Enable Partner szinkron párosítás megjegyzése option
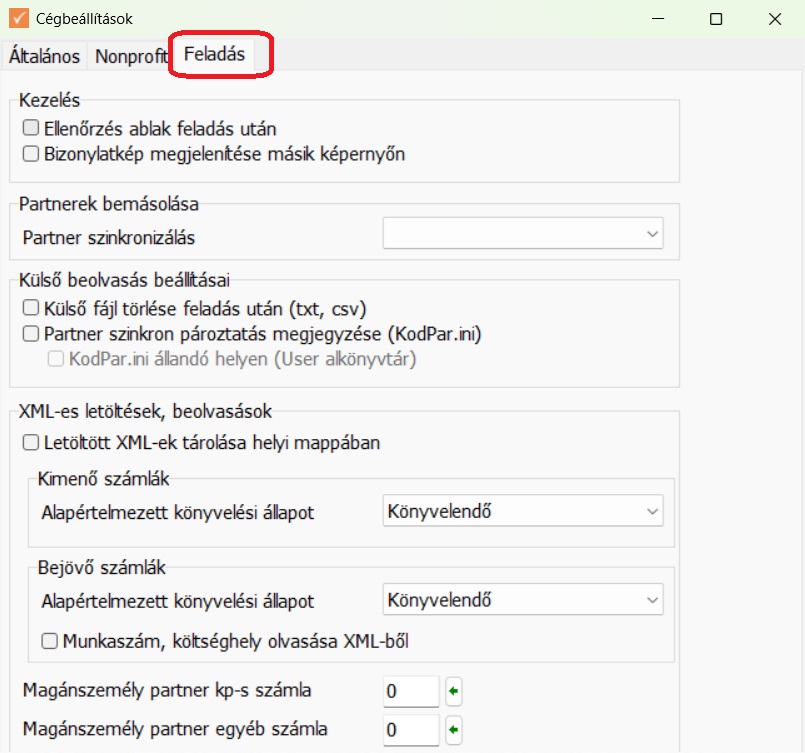The image size is (805, 753). [30, 333]
